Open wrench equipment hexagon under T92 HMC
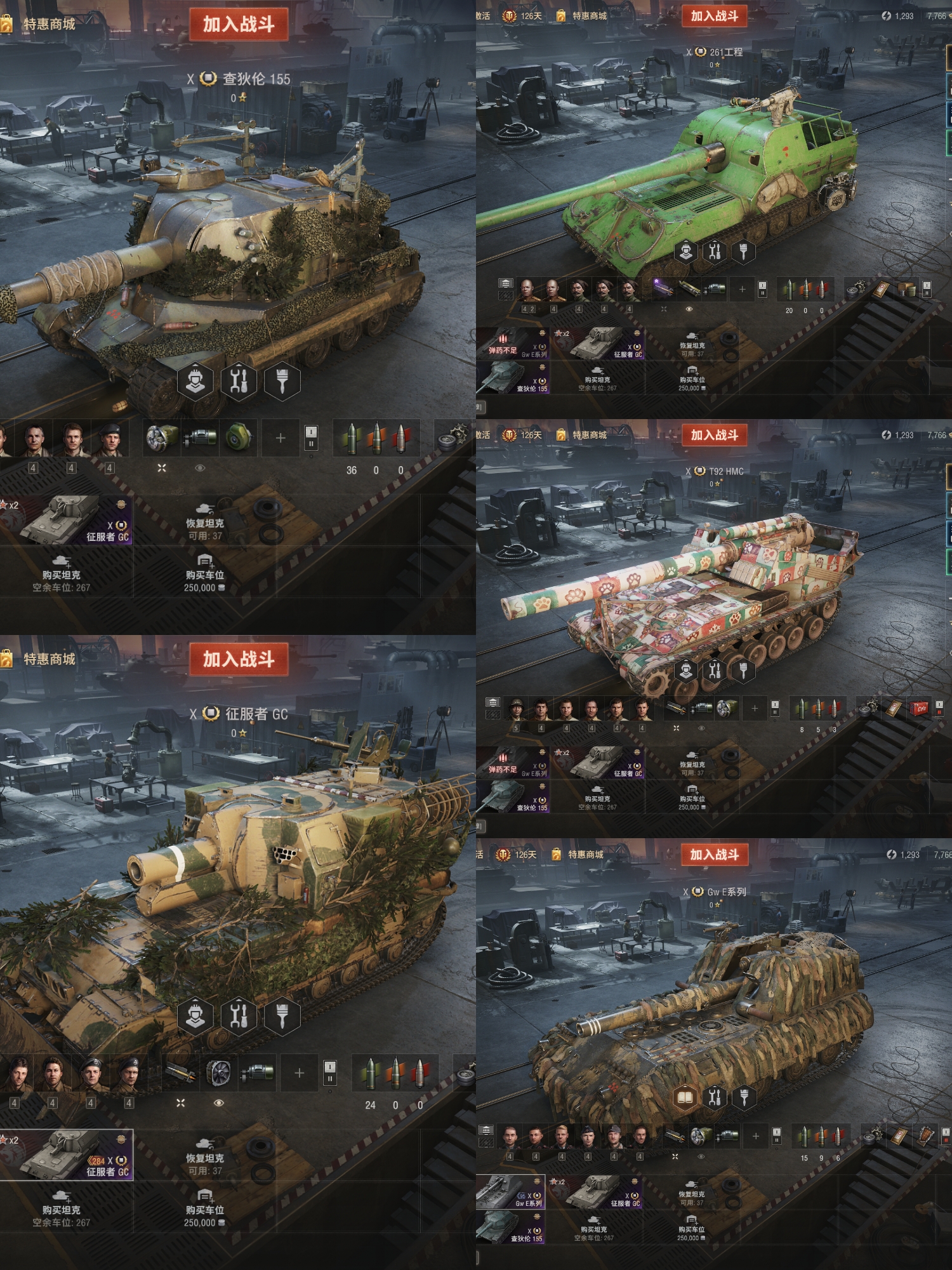This screenshot has width=952, height=1270. pos(715,671)
